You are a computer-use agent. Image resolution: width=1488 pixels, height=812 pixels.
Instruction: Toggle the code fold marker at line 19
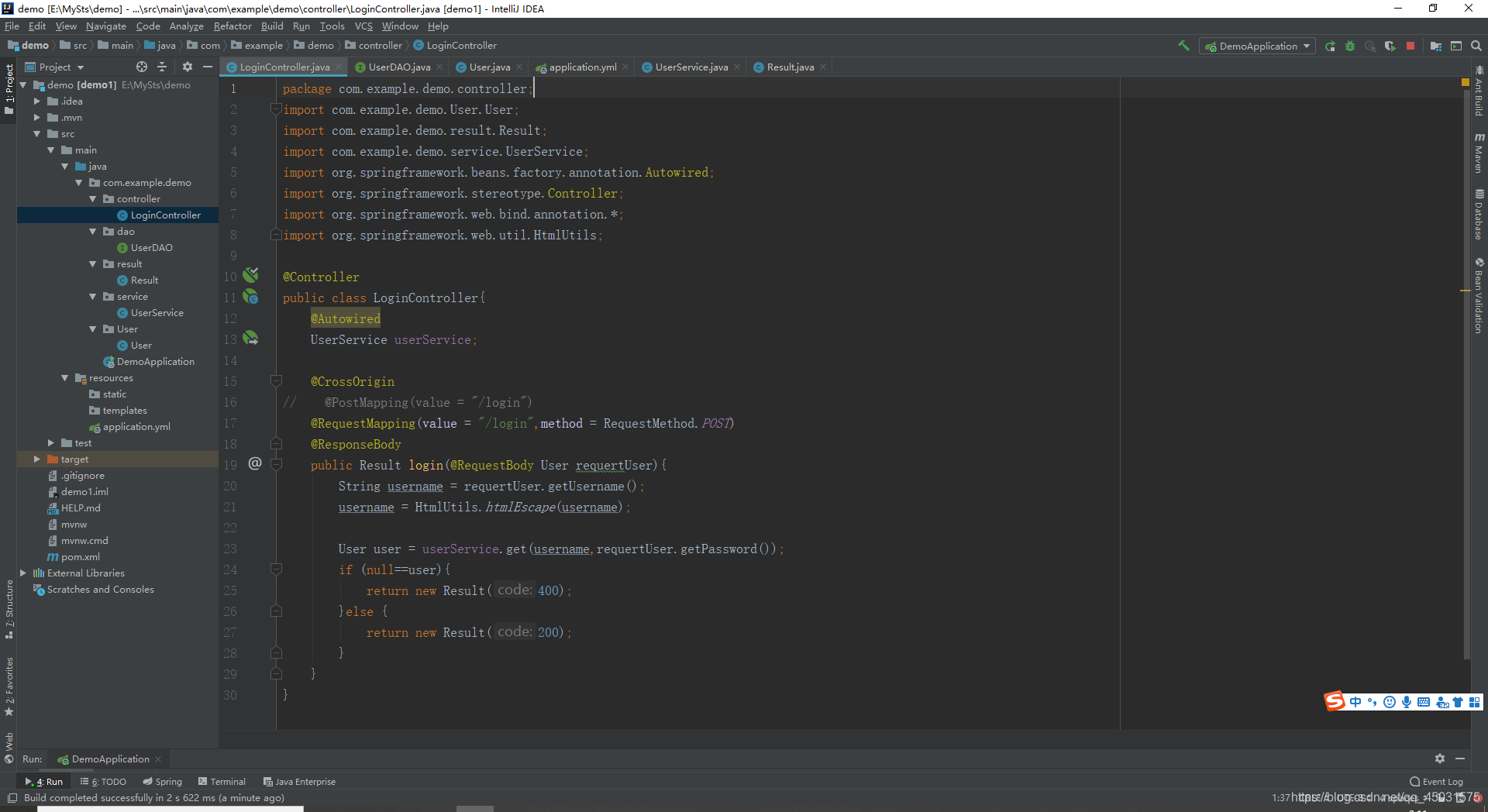tap(275, 464)
